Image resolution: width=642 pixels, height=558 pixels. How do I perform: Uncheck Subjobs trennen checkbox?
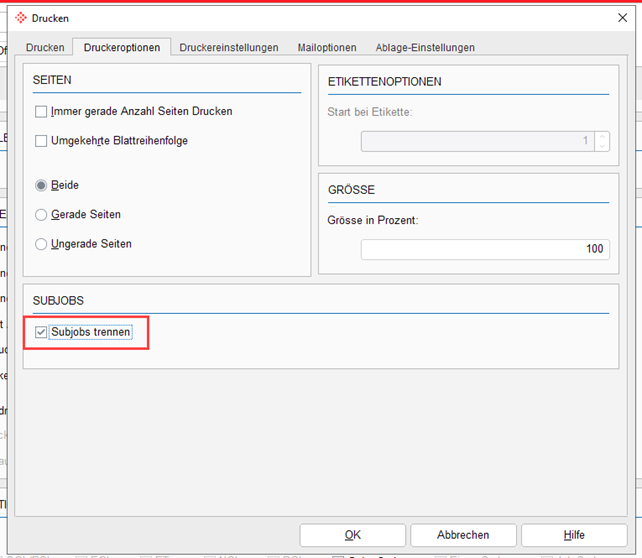pos(41,332)
